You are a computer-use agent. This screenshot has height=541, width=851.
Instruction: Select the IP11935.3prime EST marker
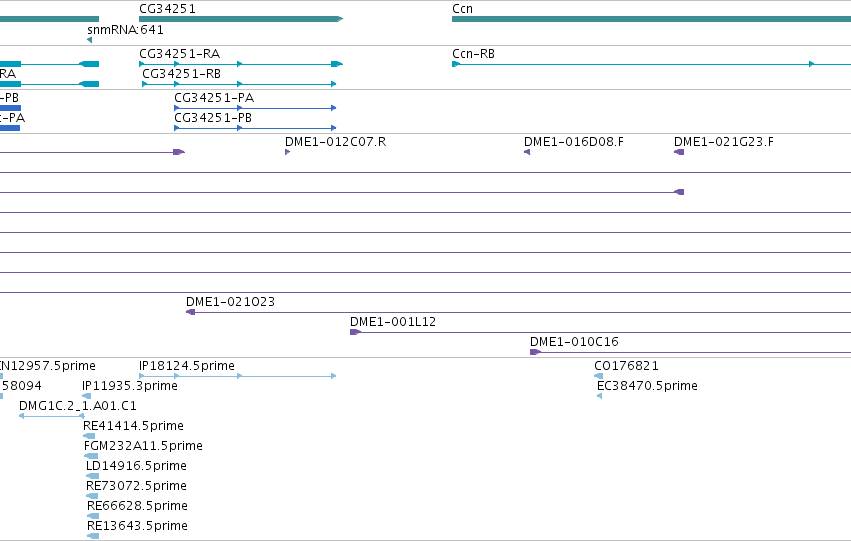[x=86, y=396]
